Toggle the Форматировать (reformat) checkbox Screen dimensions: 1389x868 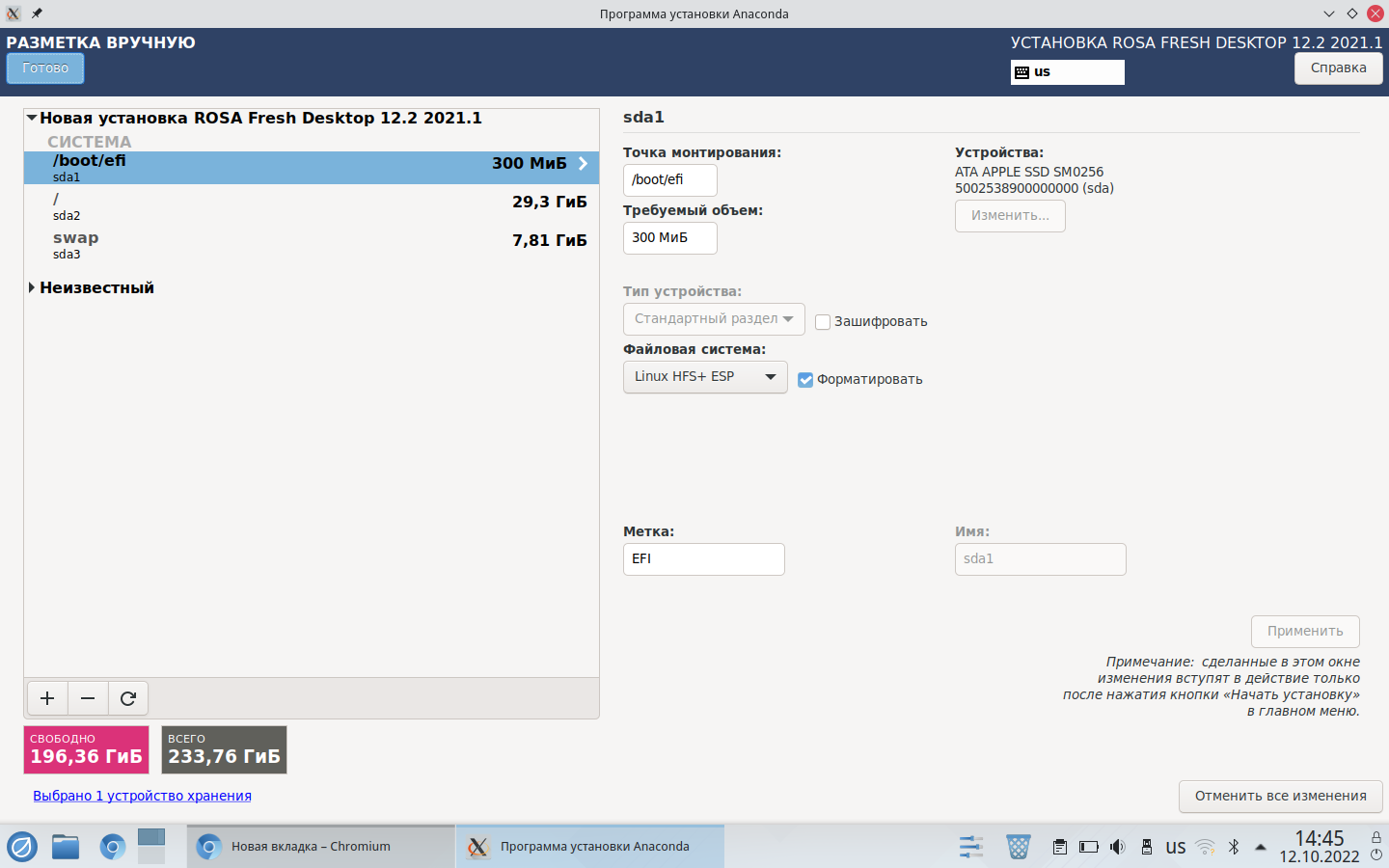(805, 380)
